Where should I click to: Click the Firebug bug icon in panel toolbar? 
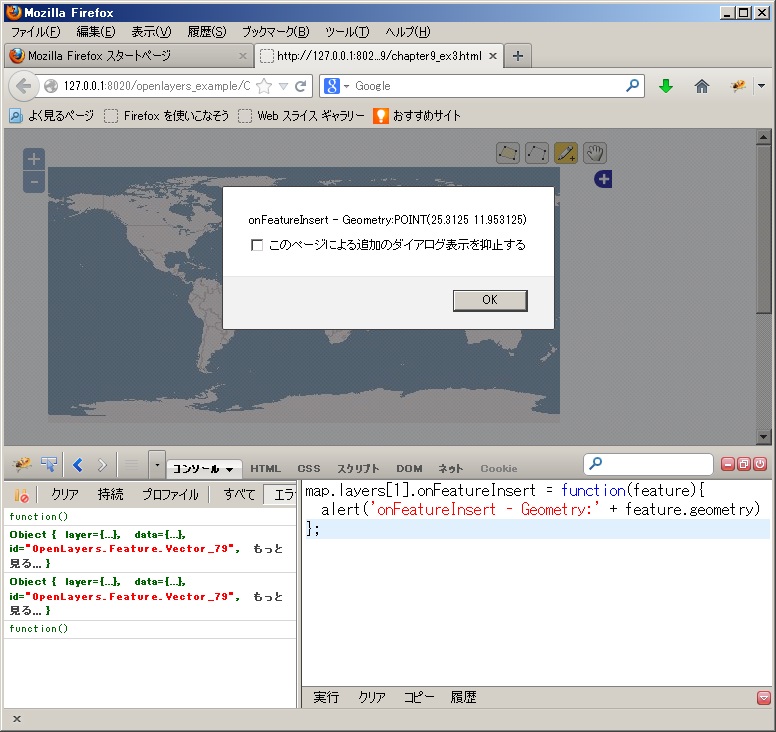(21, 465)
